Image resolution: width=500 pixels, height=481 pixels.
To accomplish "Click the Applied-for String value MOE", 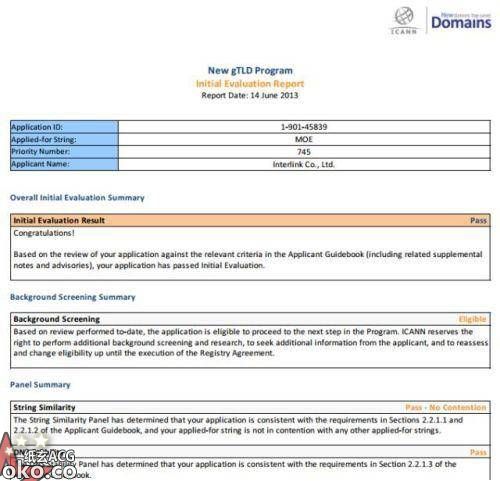I will click(304, 139).
